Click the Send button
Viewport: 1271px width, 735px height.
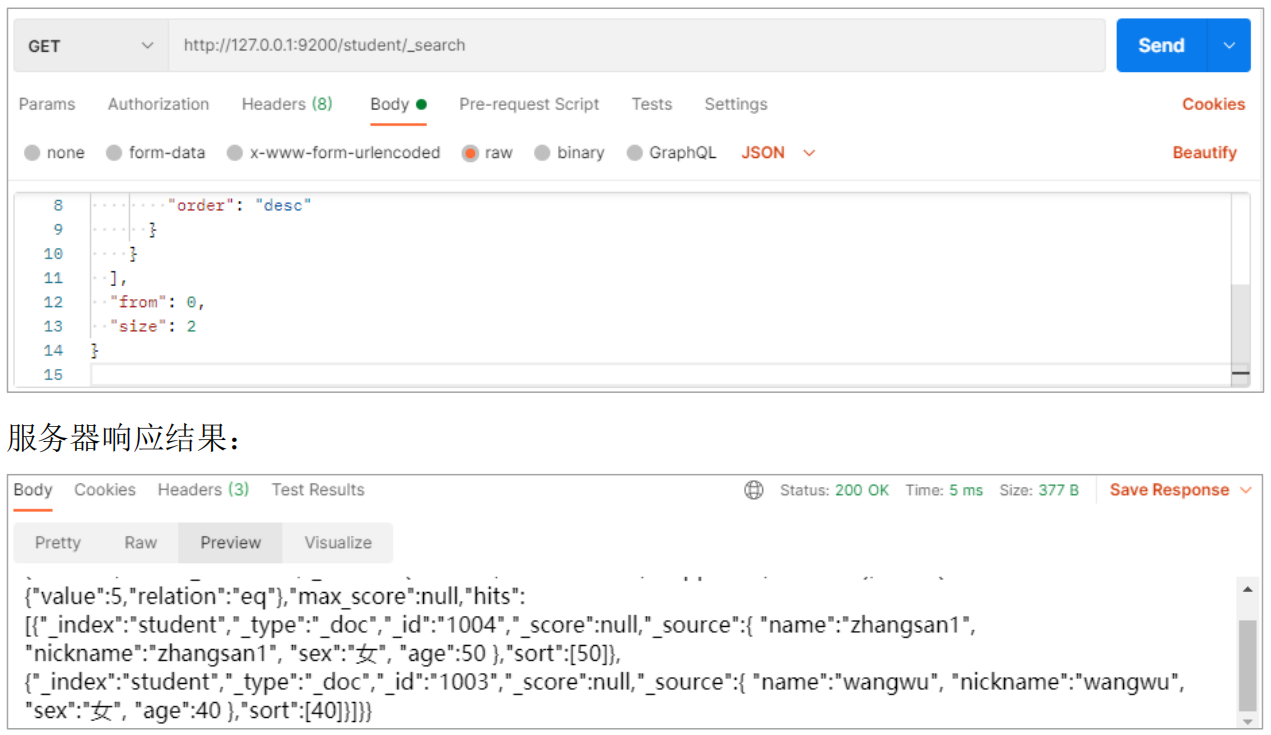[1161, 46]
